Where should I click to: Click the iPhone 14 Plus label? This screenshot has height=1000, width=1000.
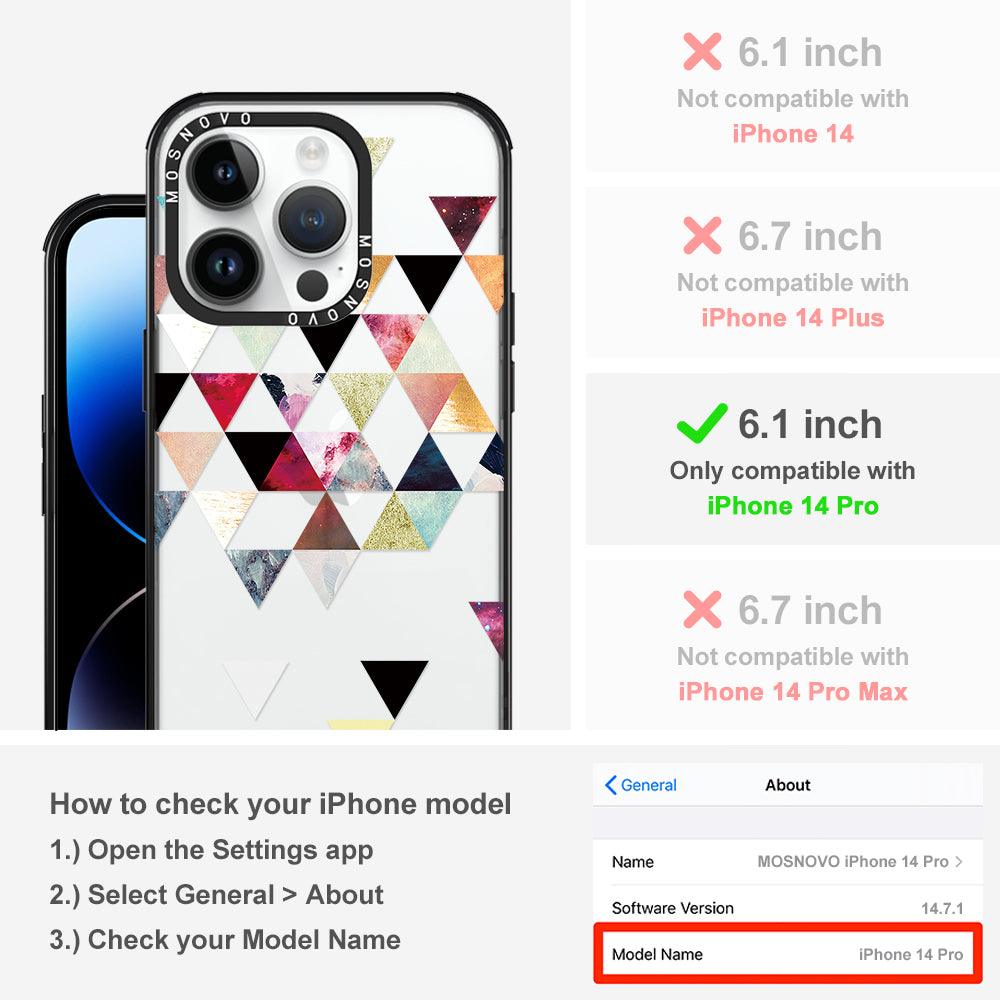point(793,318)
